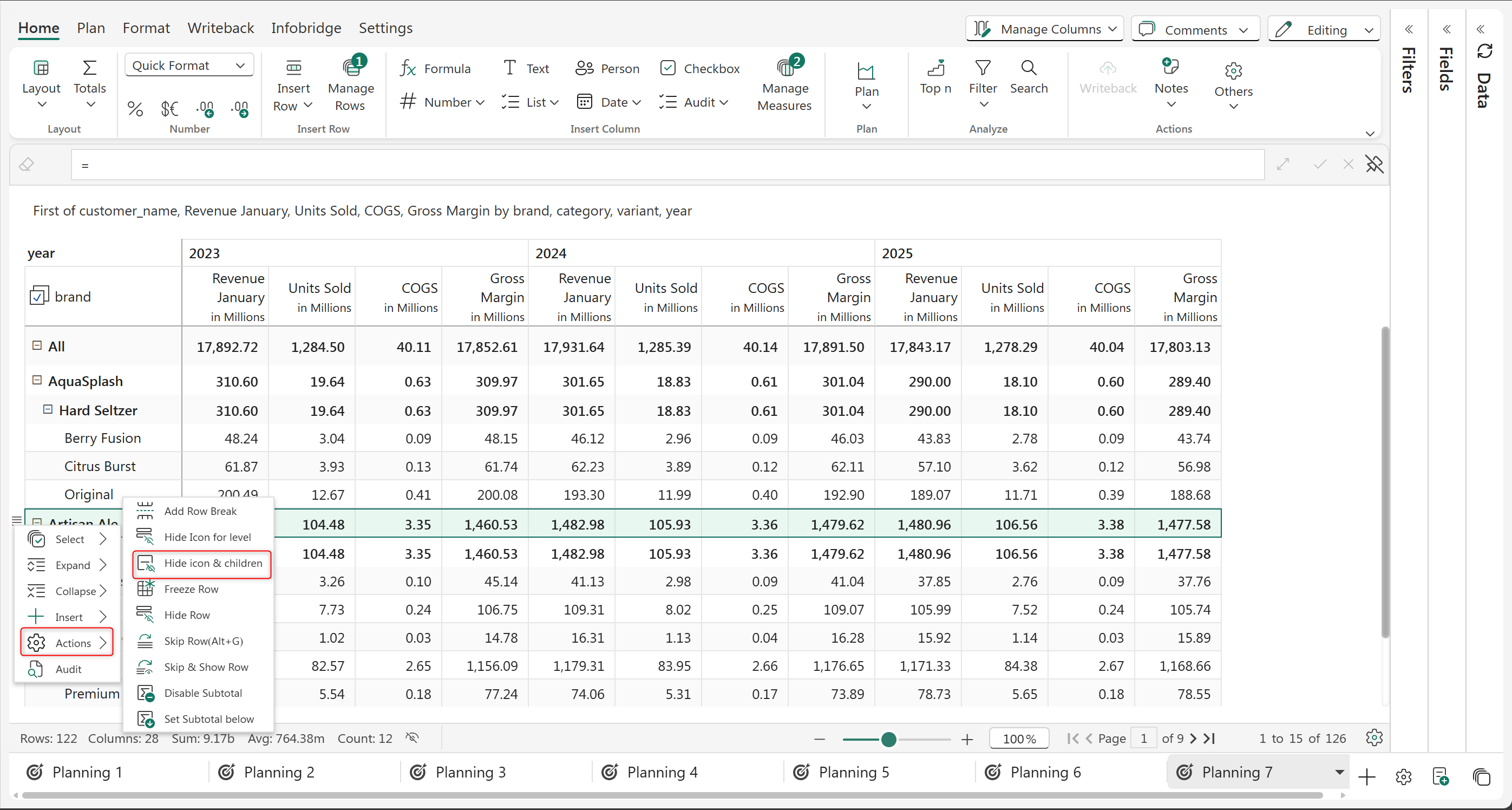Click the zoom slider handle
The height and width of the screenshot is (810, 1512).
[888, 739]
